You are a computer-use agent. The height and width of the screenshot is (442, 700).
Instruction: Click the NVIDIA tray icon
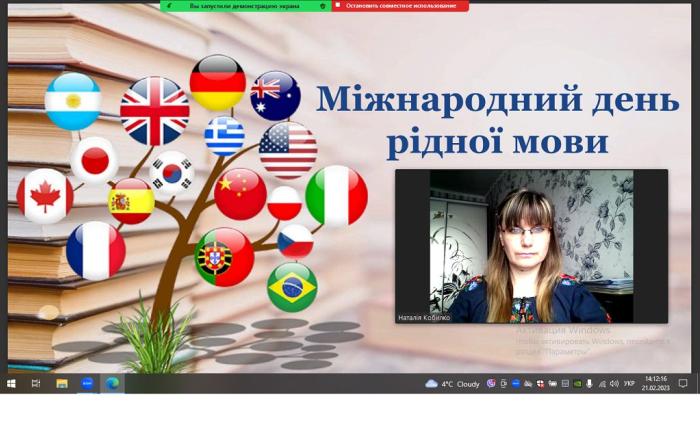pos(576,383)
